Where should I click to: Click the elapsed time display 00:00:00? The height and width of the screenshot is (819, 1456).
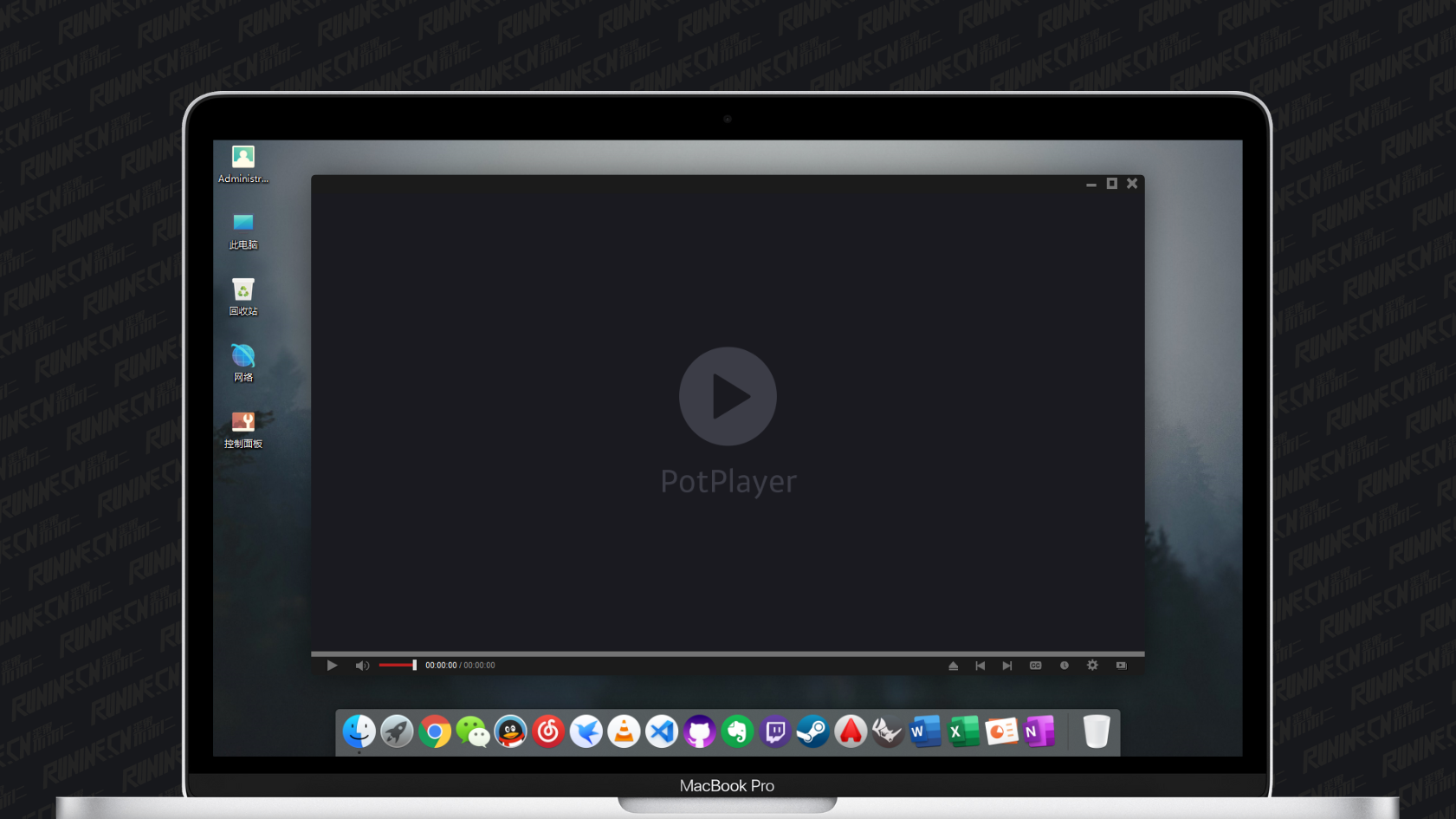[x=441, y=666]
